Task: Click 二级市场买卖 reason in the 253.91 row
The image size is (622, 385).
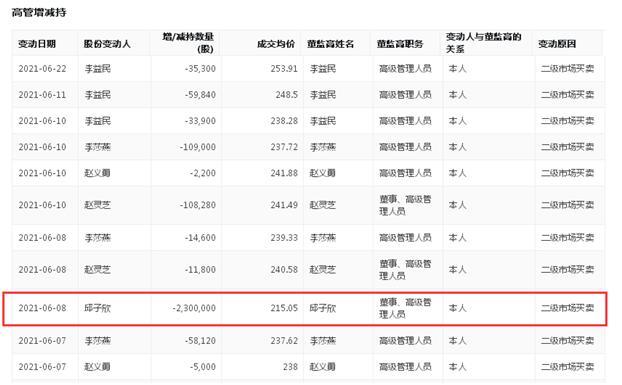Action: tap(568, 69)
